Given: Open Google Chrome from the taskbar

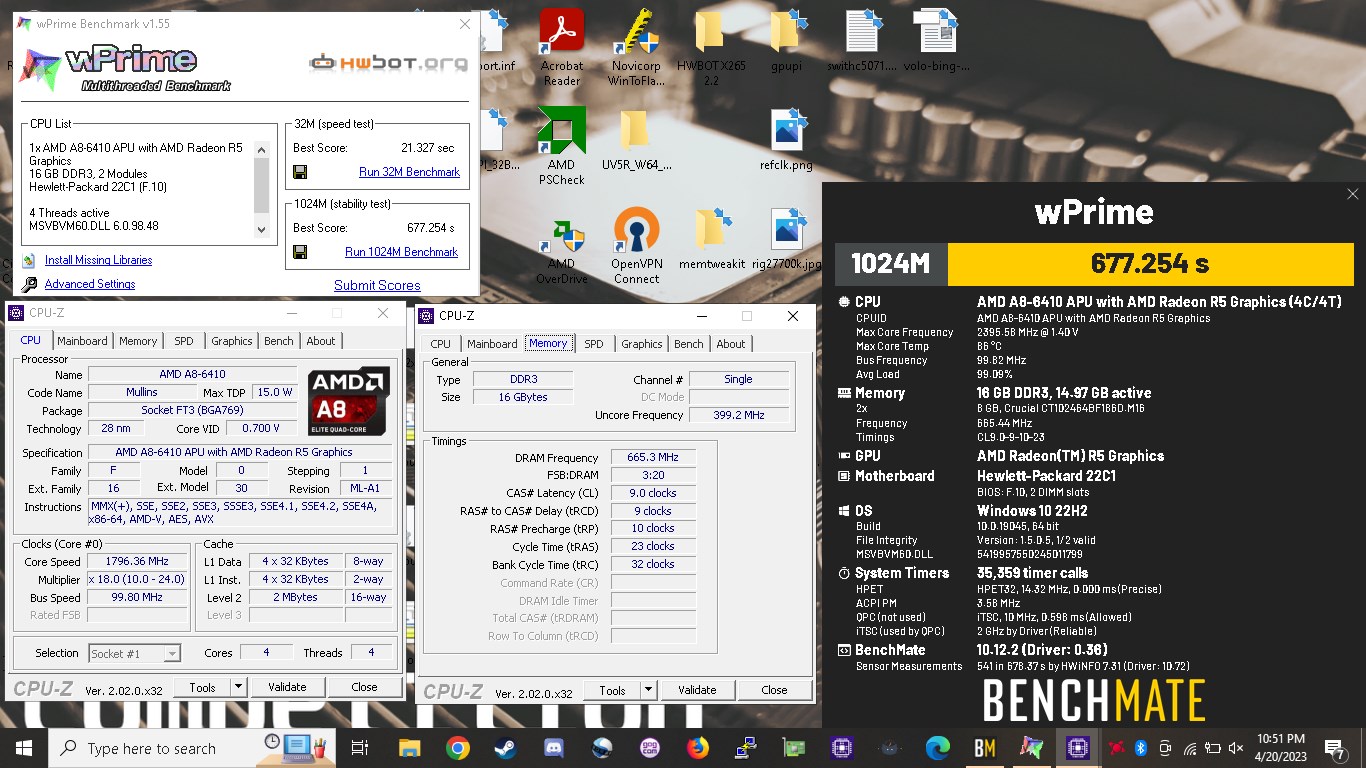Looking at the screenshot, I should pyautogui.click(x=458, y=748).
